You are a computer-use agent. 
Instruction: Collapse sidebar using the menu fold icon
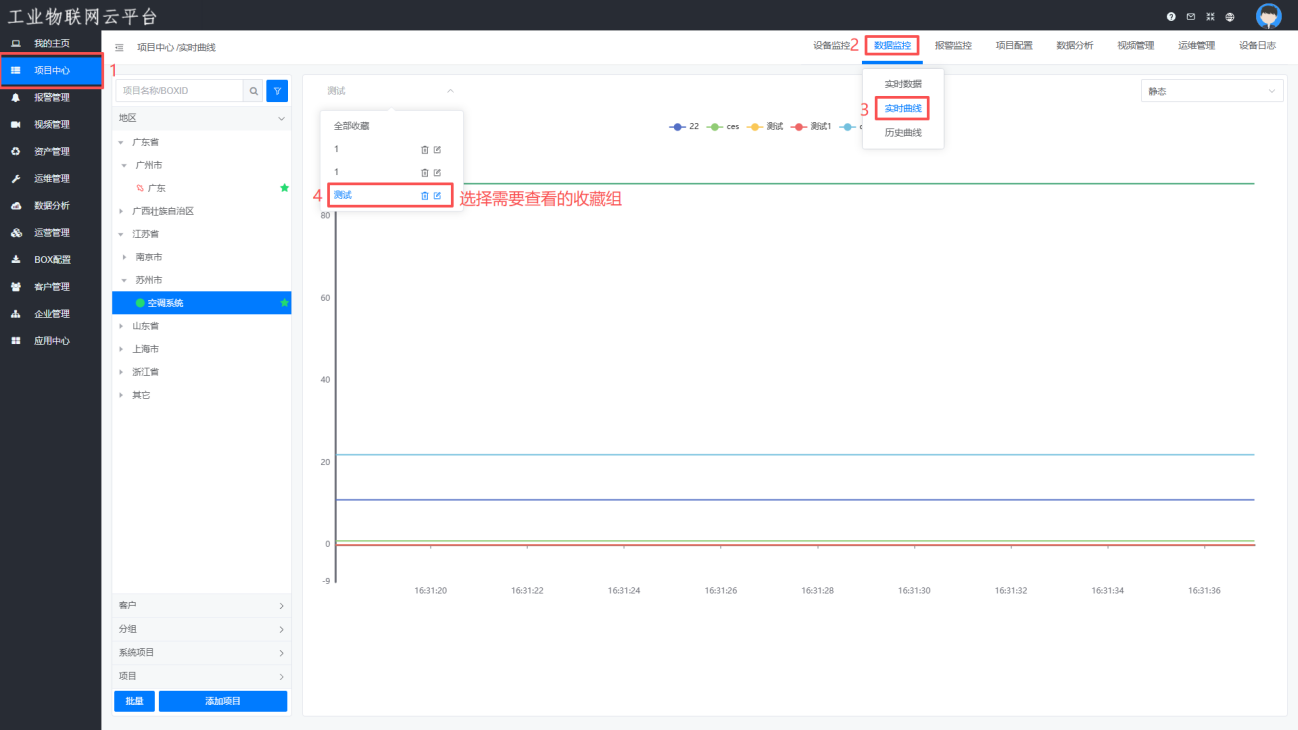[x=120, y=47]
